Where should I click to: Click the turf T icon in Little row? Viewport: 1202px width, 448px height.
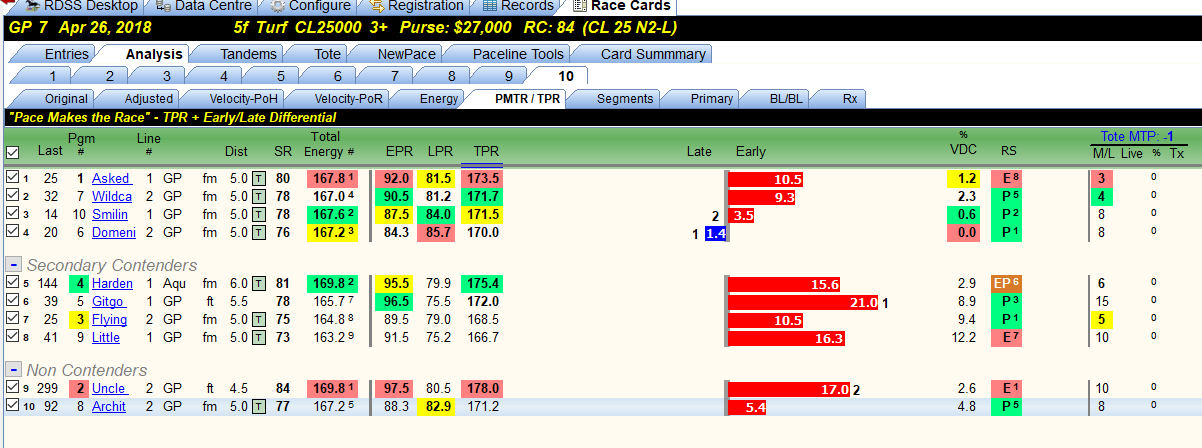tap(259, 337)
